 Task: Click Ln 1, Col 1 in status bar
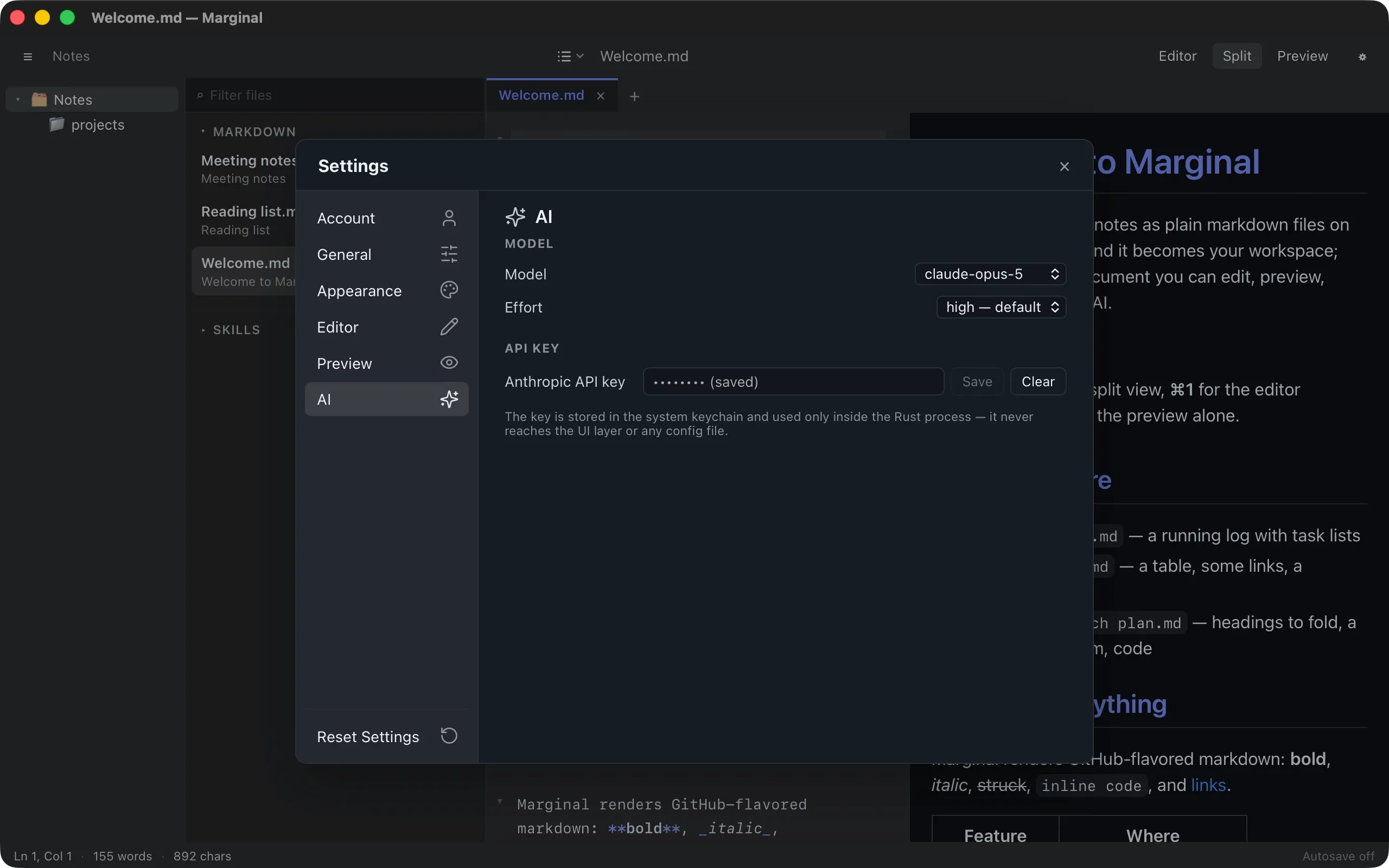tap(43, 856)
